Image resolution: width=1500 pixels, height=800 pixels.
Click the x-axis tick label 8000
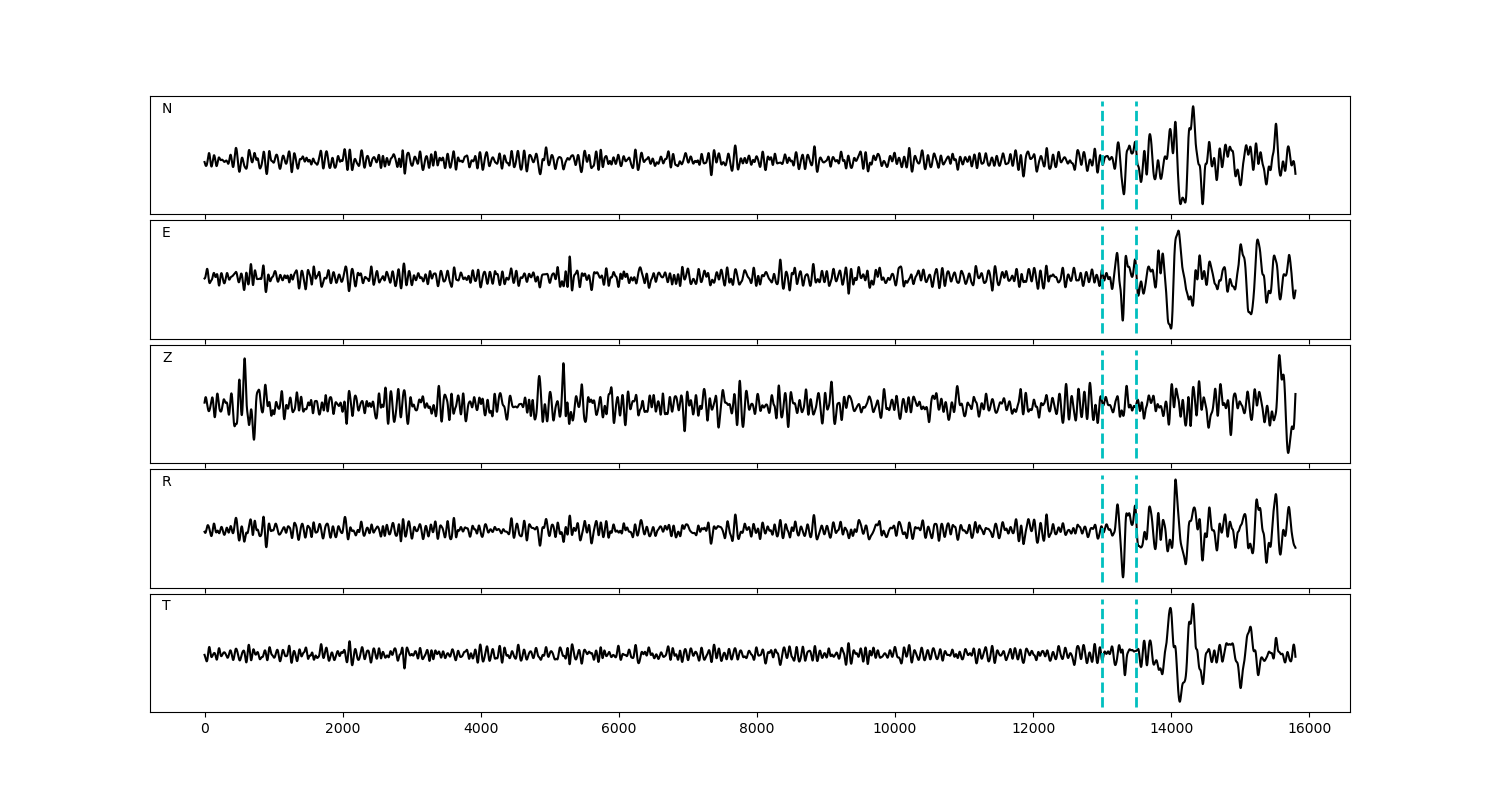click(x=757, y=730)
